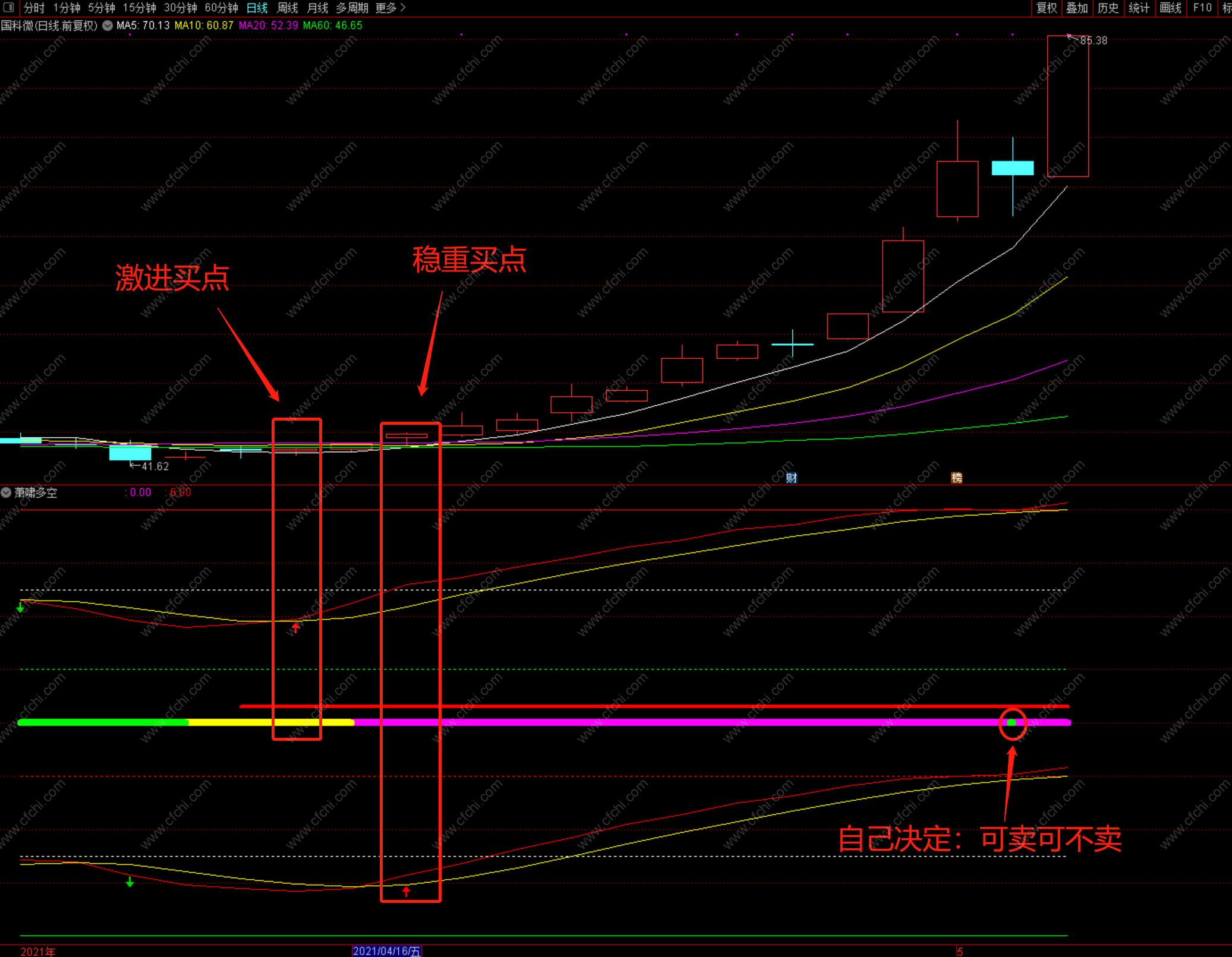This screenshot has height=957, width=1232.
Task: Expand the 萧啸多空 indicator dropdown
Action: point(6,492)
